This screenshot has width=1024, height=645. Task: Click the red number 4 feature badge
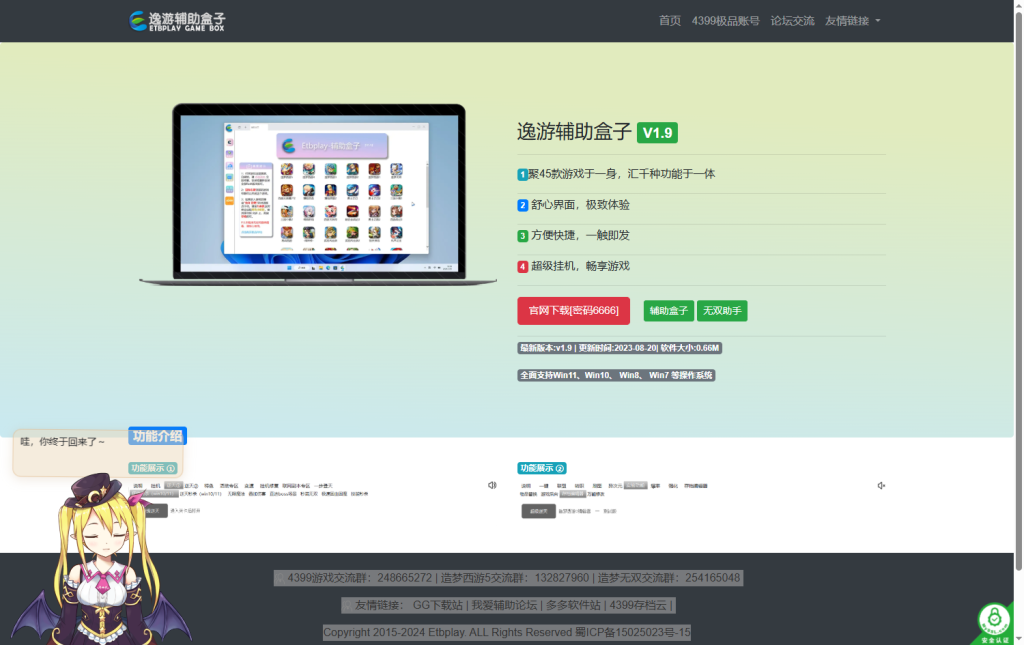click(x=522, y=267)
